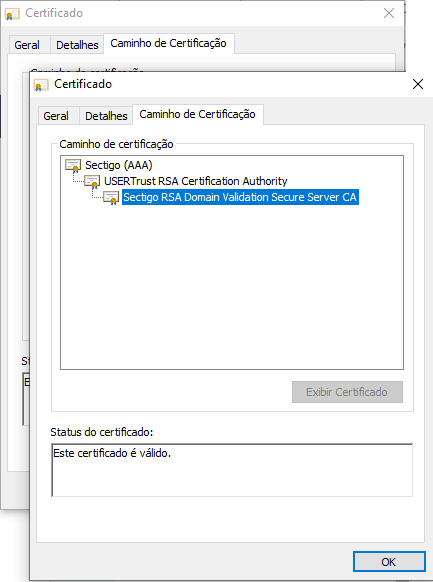Switch to Caminho de Certificação tab in front window
Image resolution: width=433 pixels, height=582 pixels.
pyautogui.click(x=197, y=114)
